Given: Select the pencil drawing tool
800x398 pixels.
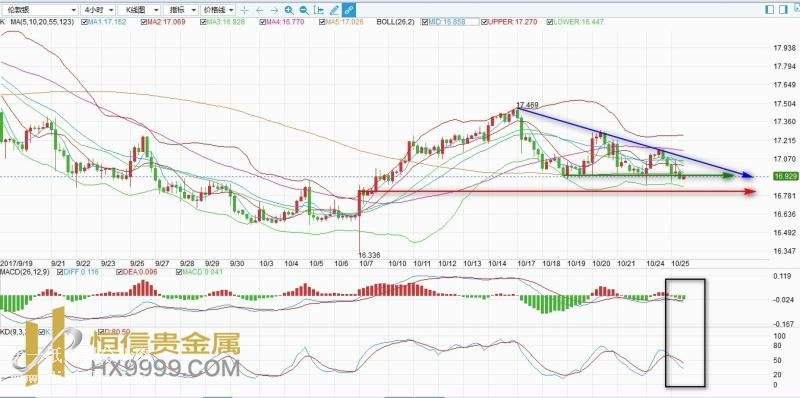Looking at the screenshot, I should (x=334, y=10).
